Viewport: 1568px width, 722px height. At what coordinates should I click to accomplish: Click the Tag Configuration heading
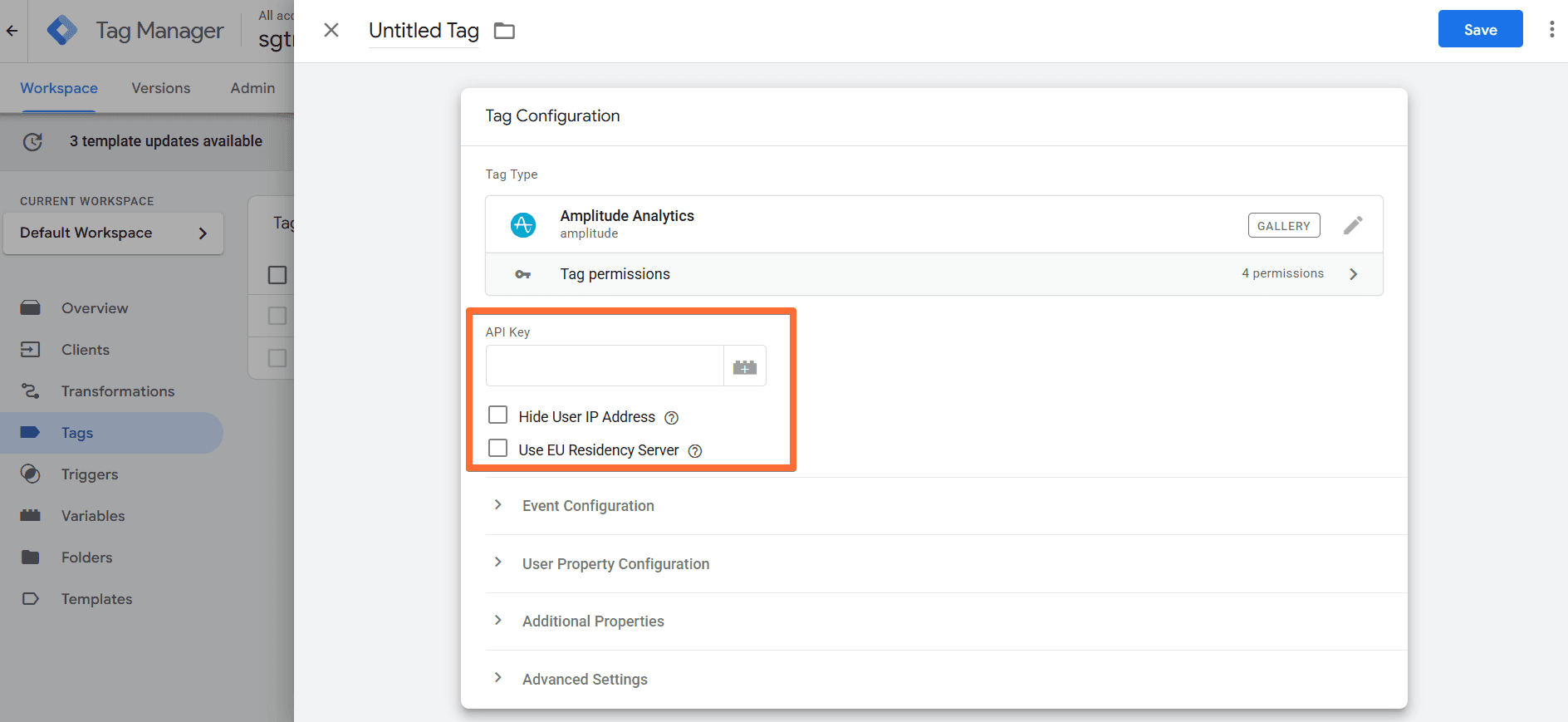pos(552,115)
